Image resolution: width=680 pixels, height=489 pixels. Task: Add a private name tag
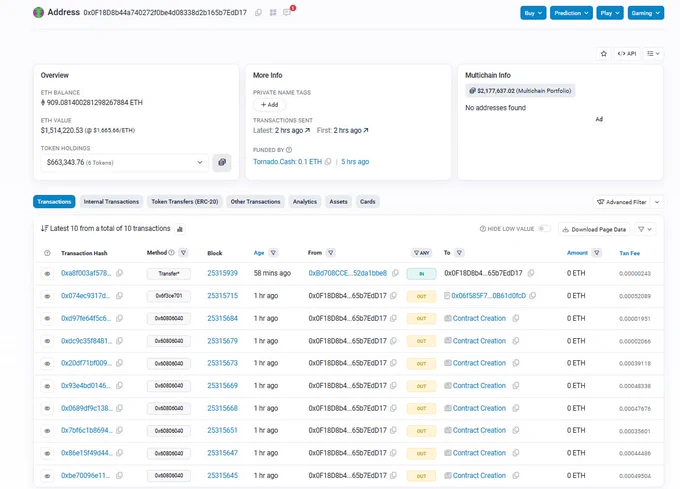click(x=269, y=105)
